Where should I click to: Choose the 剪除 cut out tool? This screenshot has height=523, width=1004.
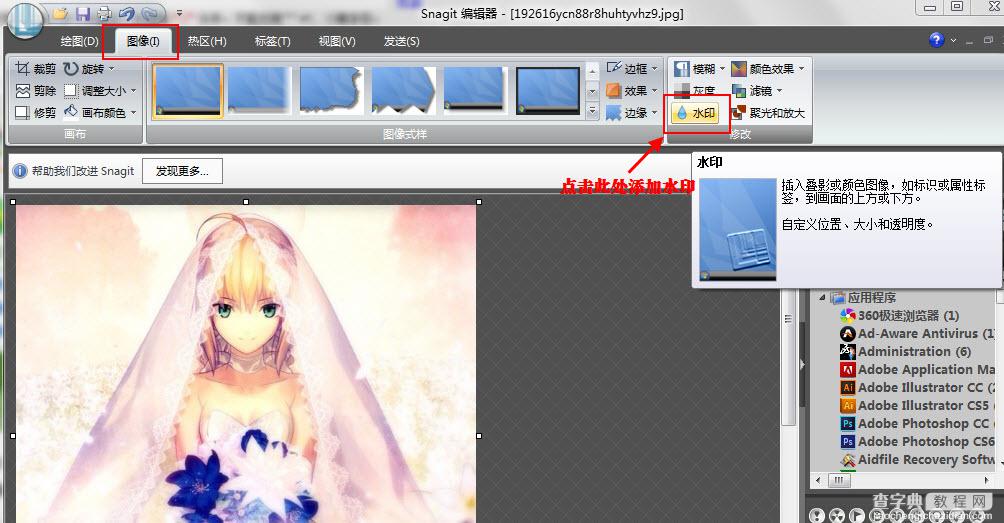pyautogui.click(x=36, y=90)
